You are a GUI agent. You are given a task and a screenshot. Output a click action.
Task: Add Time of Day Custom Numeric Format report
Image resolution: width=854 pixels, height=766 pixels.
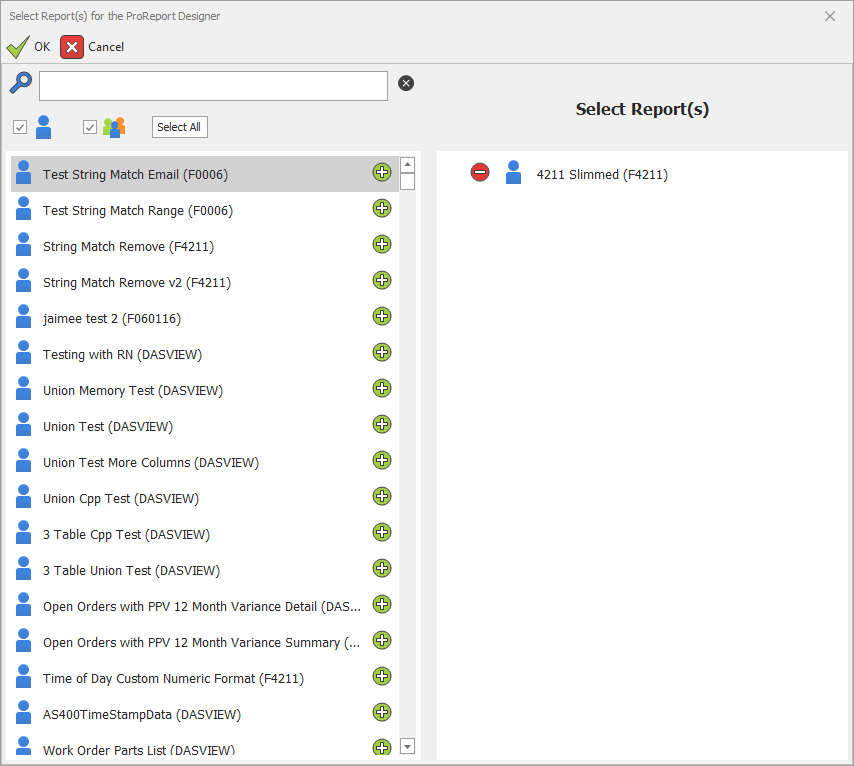(382, 676)
